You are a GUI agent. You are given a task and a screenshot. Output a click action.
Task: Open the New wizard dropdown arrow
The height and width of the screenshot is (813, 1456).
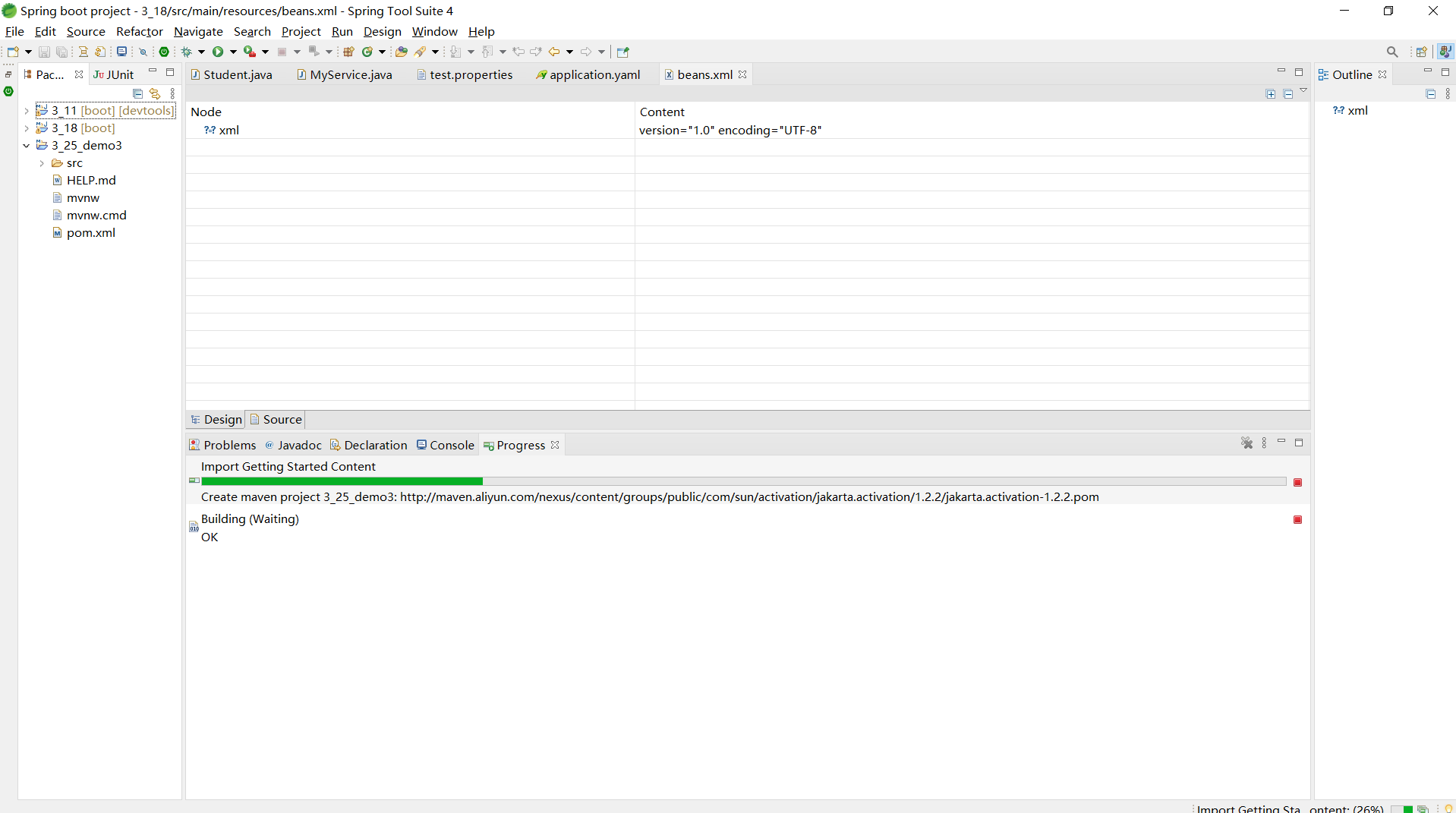(28, 52)
